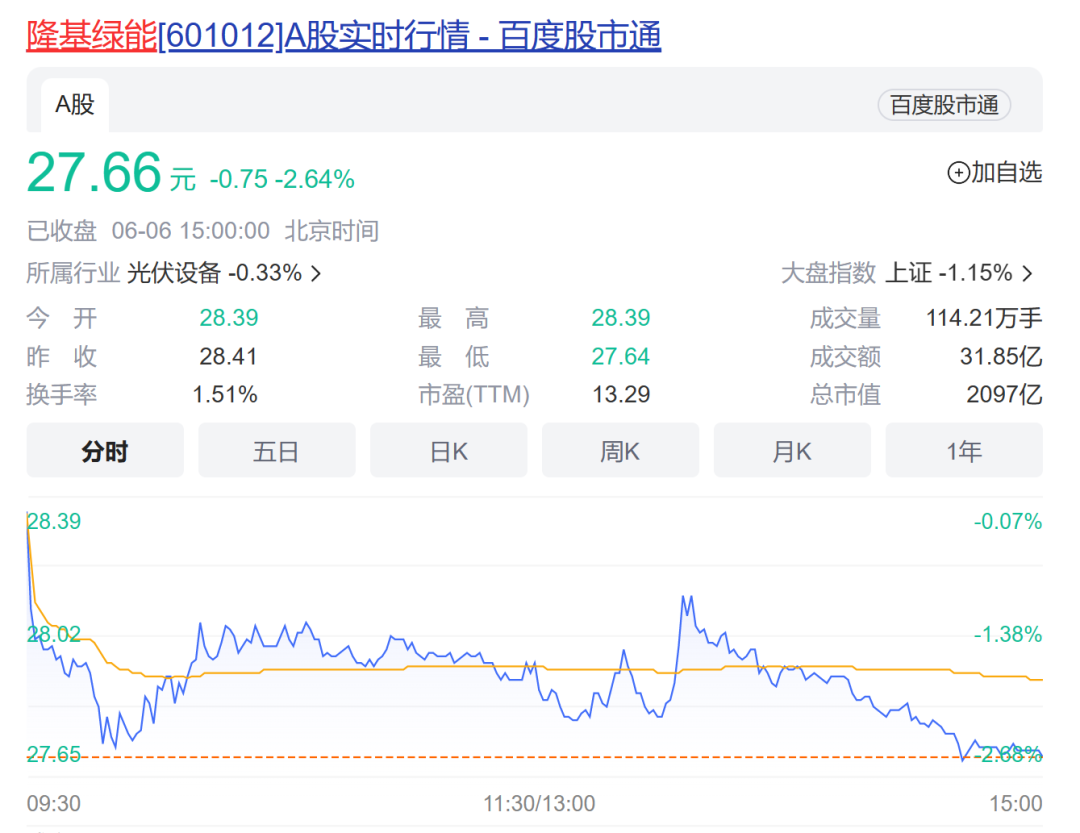Switch to the 分时 chart tab
Viewport: 1080px width, 833px height.
point(105,451)
